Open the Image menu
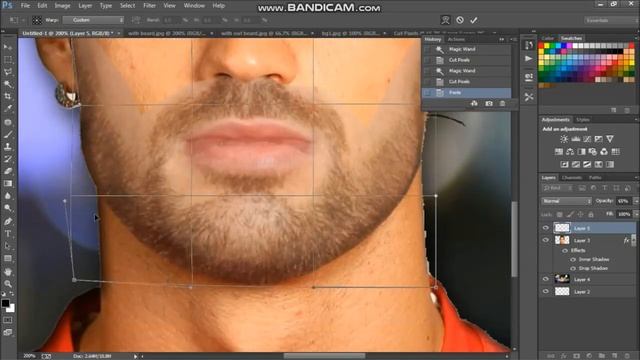 (x=62, y=6)
